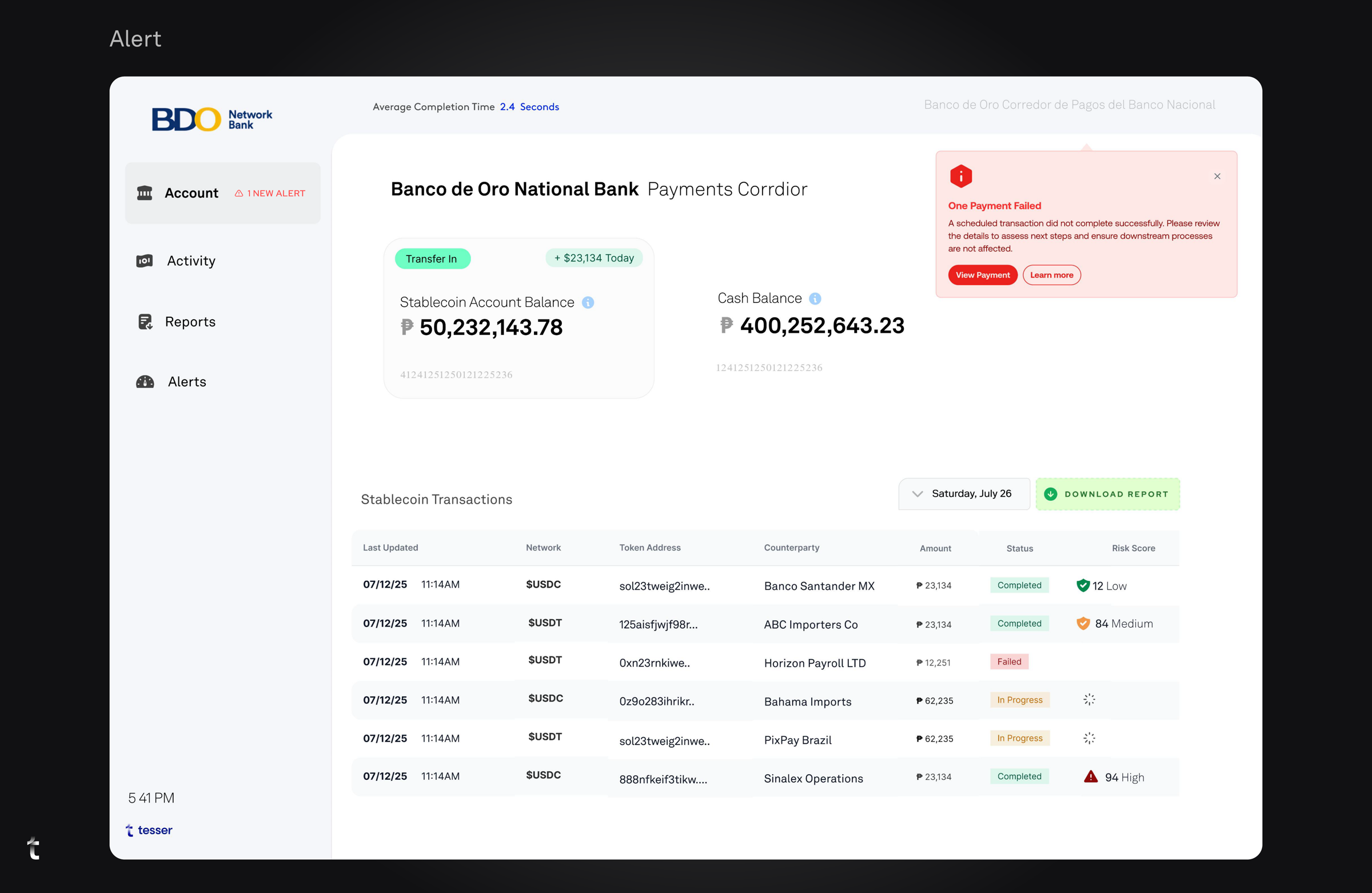The height and width of the screenshot is (893, 1372).
Task: Click the Counterparty column header
Action: click(x=792, y=548)
